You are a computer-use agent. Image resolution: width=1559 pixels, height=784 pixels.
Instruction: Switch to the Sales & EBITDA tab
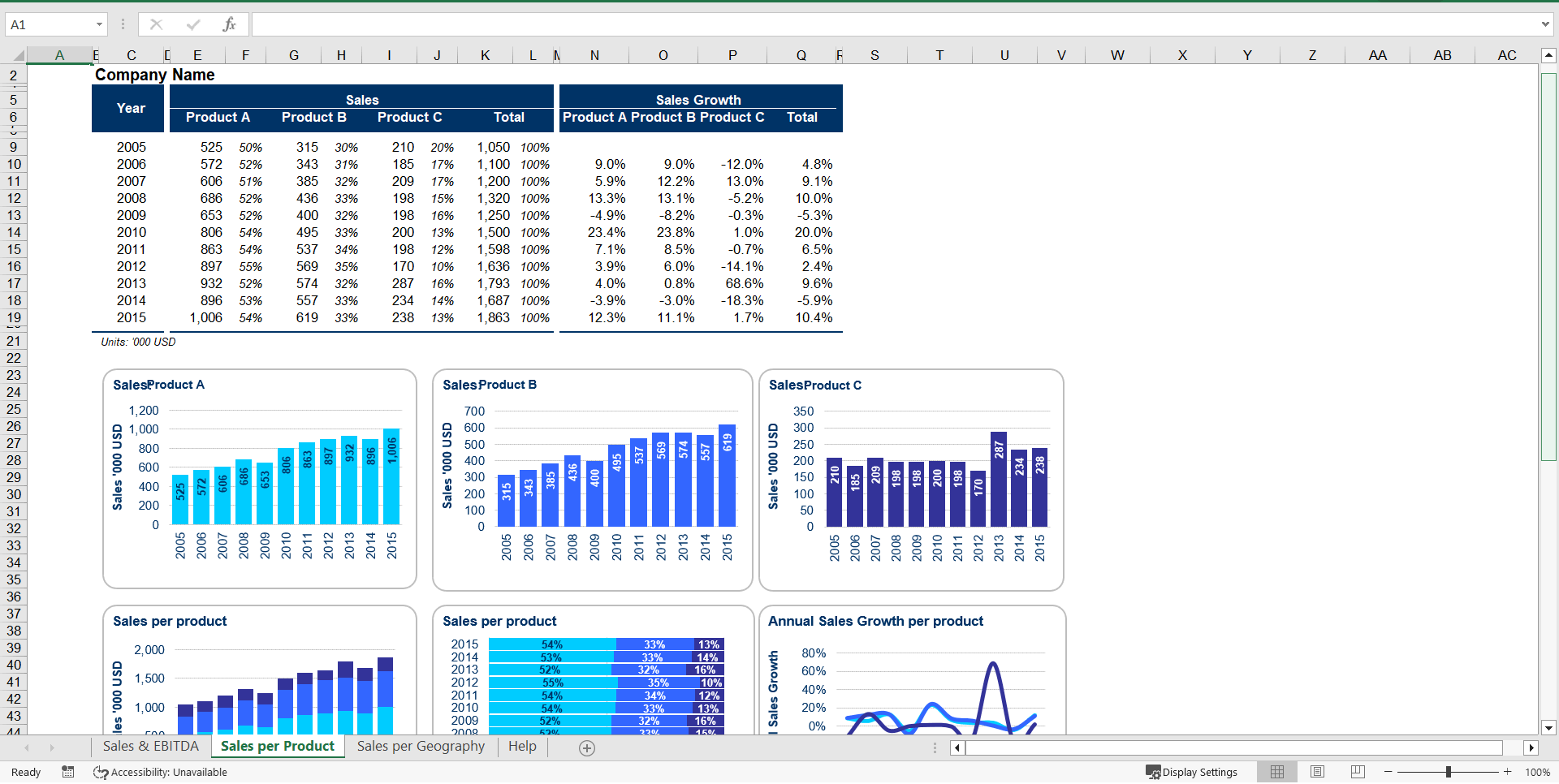150,746
